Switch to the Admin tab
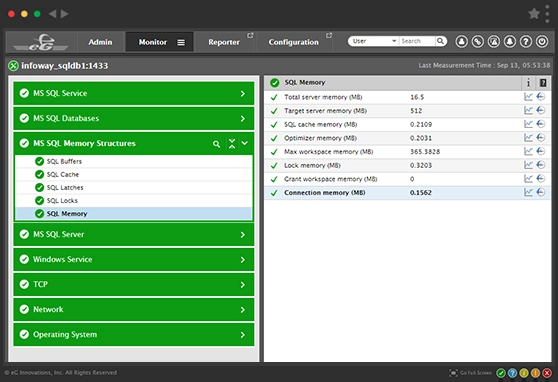The width and height of the screenshot is (558, 382). [100, 42]
